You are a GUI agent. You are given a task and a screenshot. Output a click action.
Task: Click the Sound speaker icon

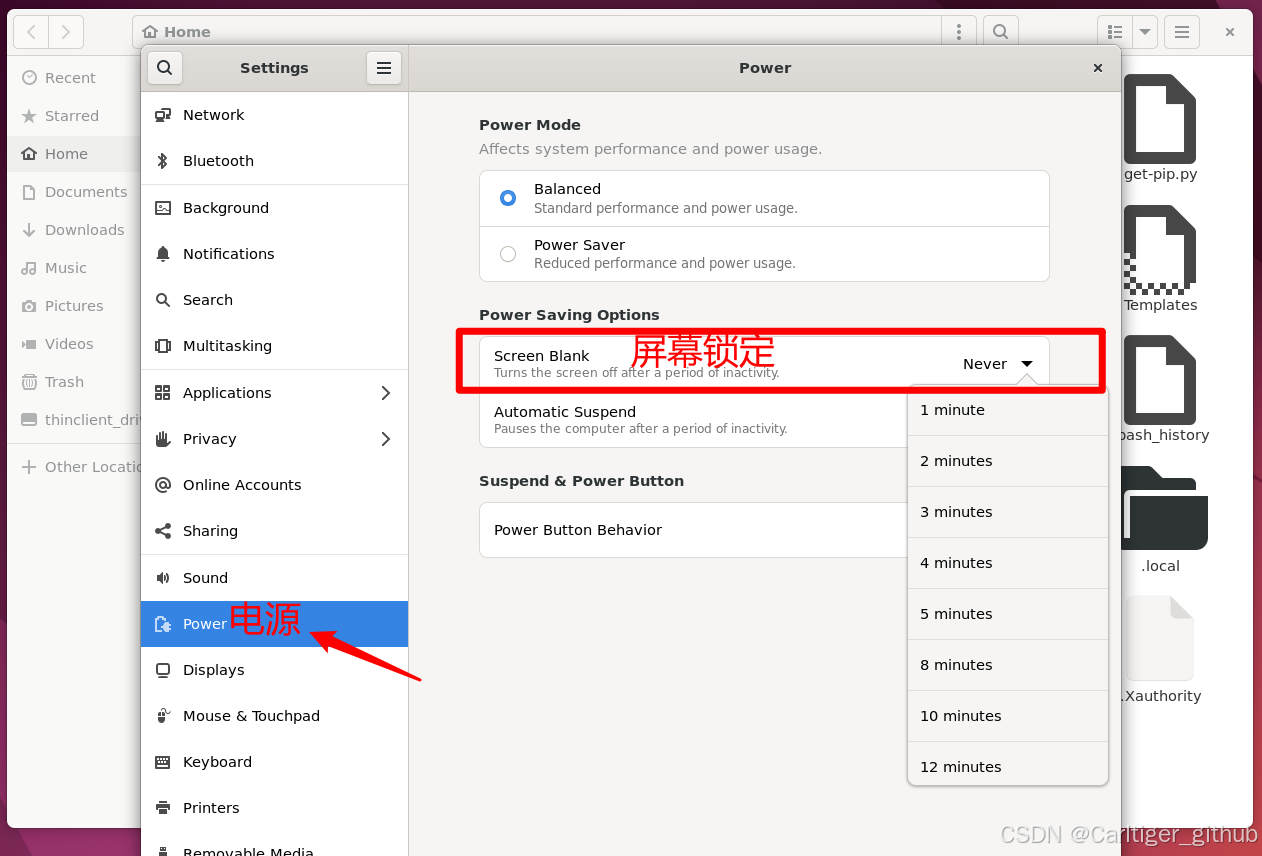(x=163, y=578)
